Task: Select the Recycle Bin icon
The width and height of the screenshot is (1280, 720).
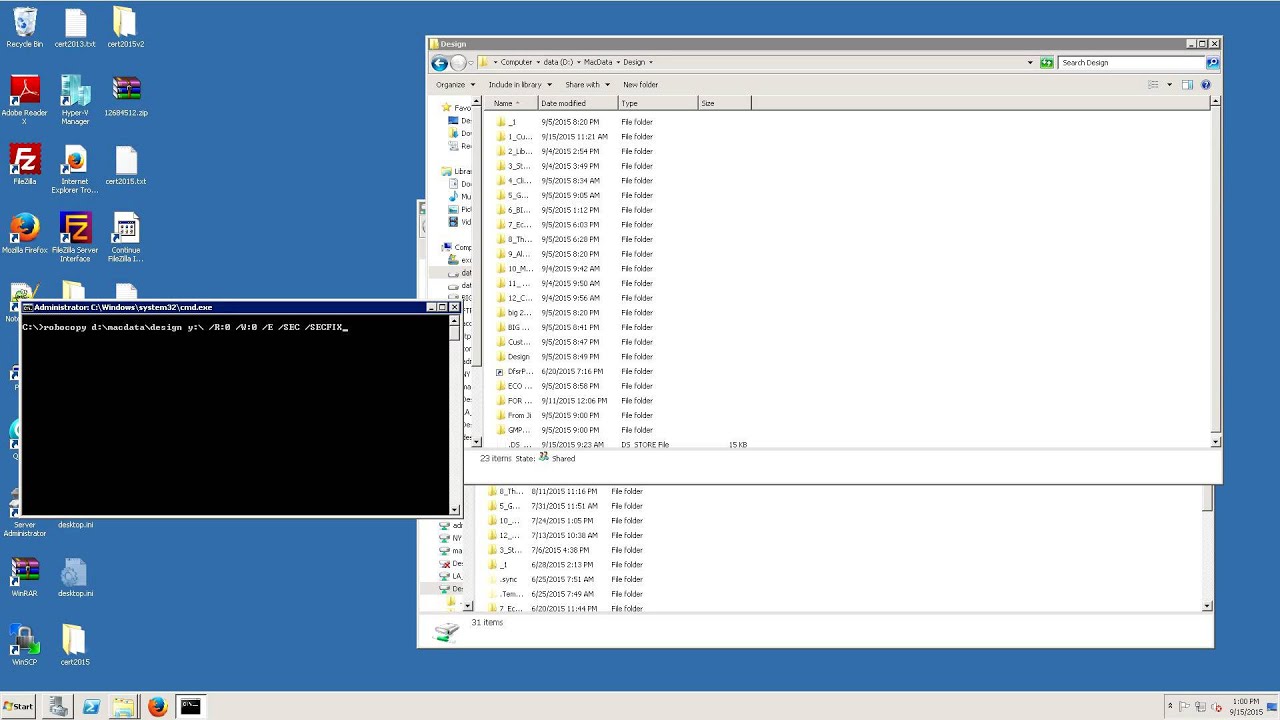Action: coord(25,28)
